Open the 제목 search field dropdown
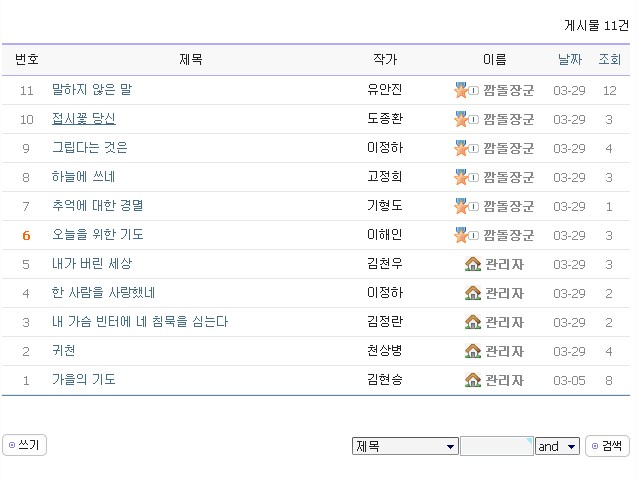The height and width of the screenshot is (482, 637). [405, 446]
